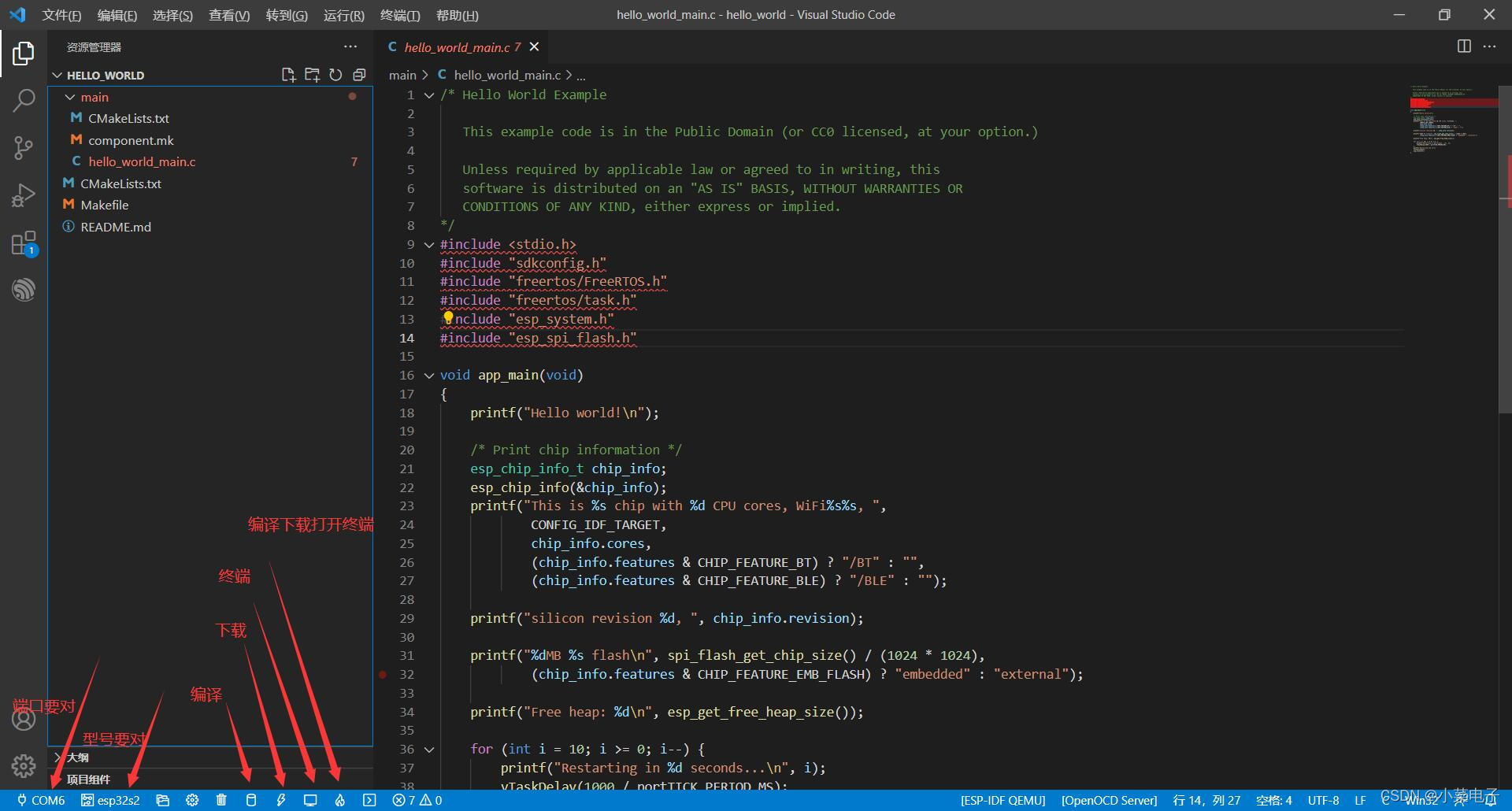1512x811 pixels.
Task: Open the ESP-IDF monitor icon
Action: 310,800
